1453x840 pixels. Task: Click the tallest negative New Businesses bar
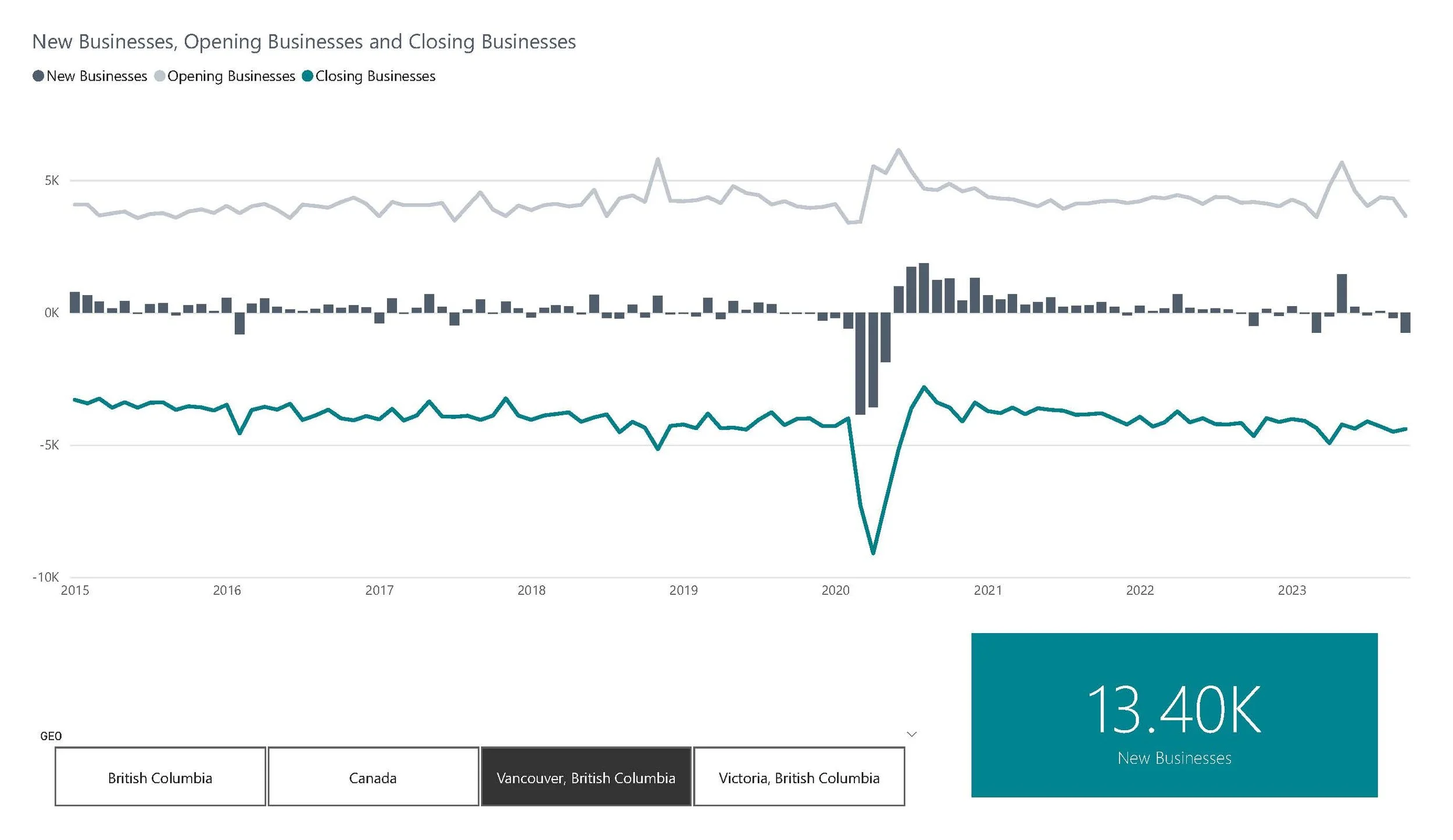[861, 363]
